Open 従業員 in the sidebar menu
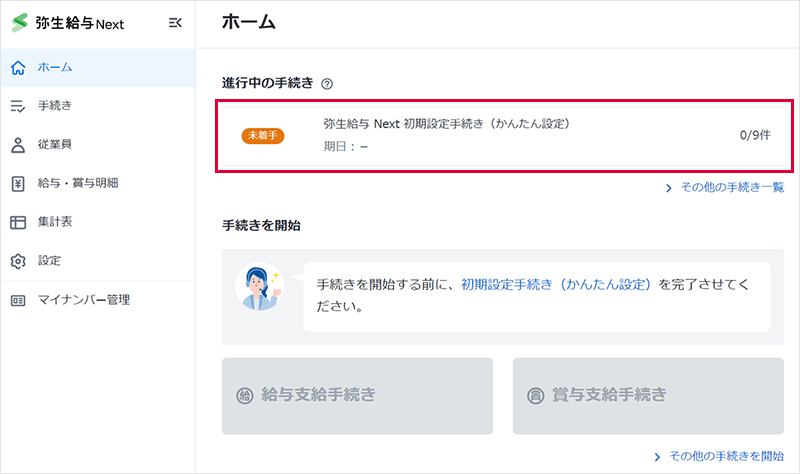Image resolution: width=800 pixels, height=474 pixels. [97, 145]
